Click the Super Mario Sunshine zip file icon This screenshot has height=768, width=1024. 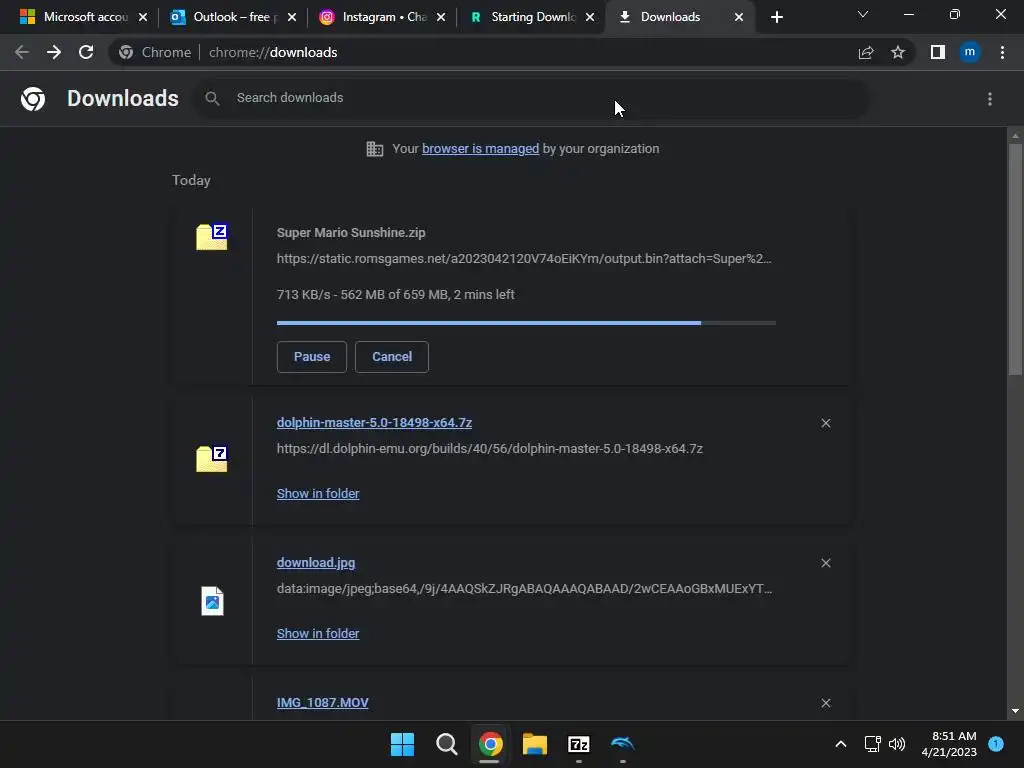212,236
